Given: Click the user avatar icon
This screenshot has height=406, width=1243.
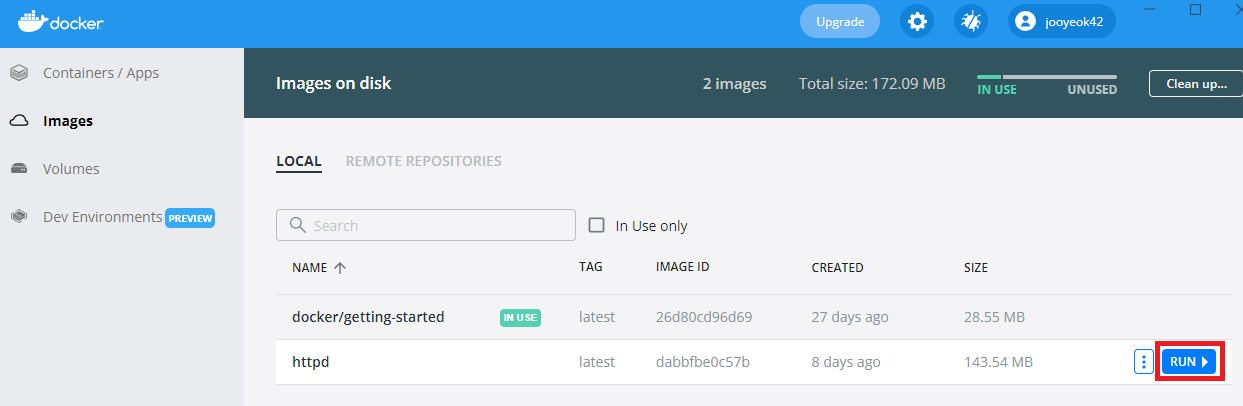Looking at the screenshot, I should point(1025,21).
